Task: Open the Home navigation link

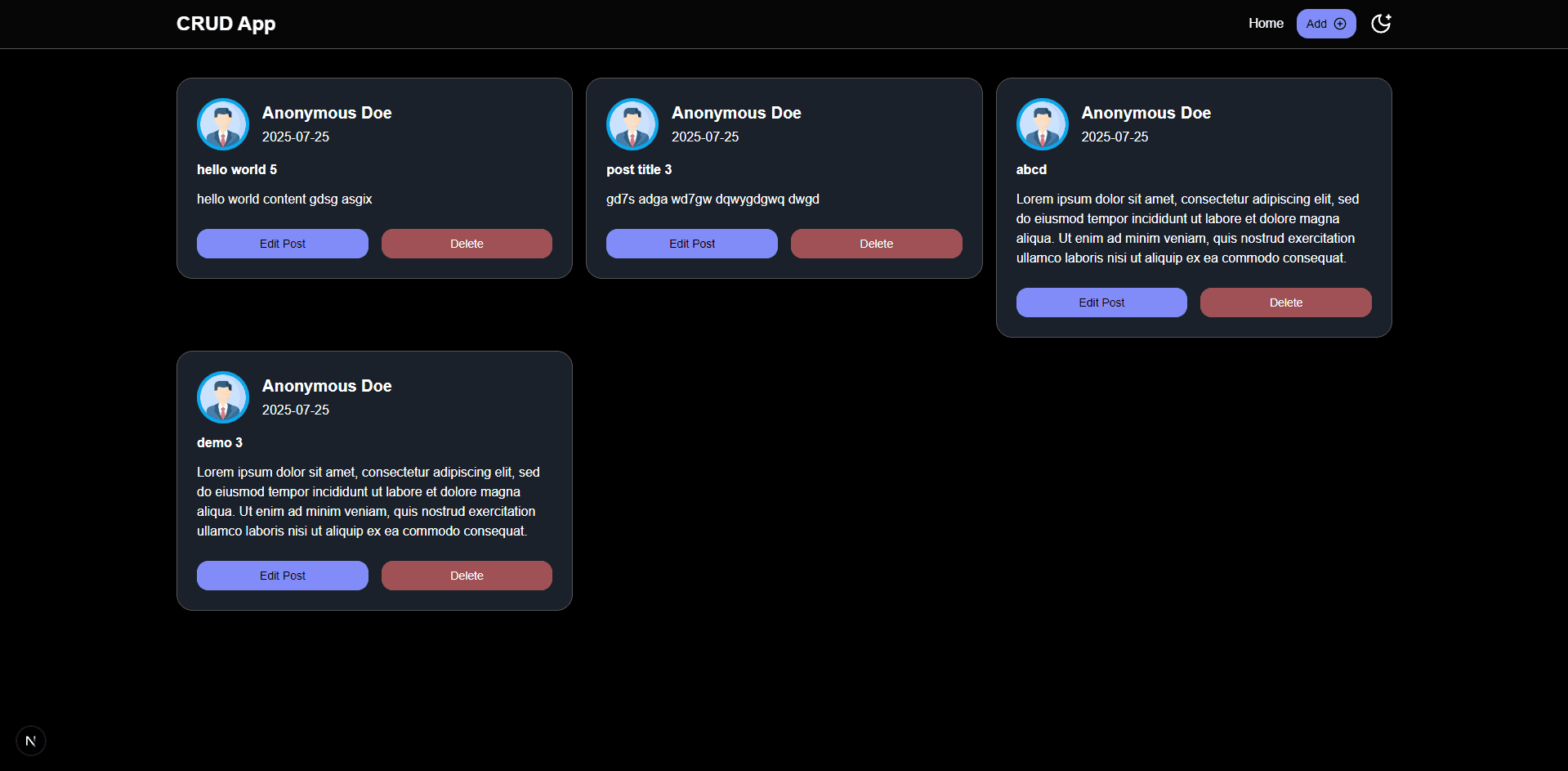Action: [1265, 24]
